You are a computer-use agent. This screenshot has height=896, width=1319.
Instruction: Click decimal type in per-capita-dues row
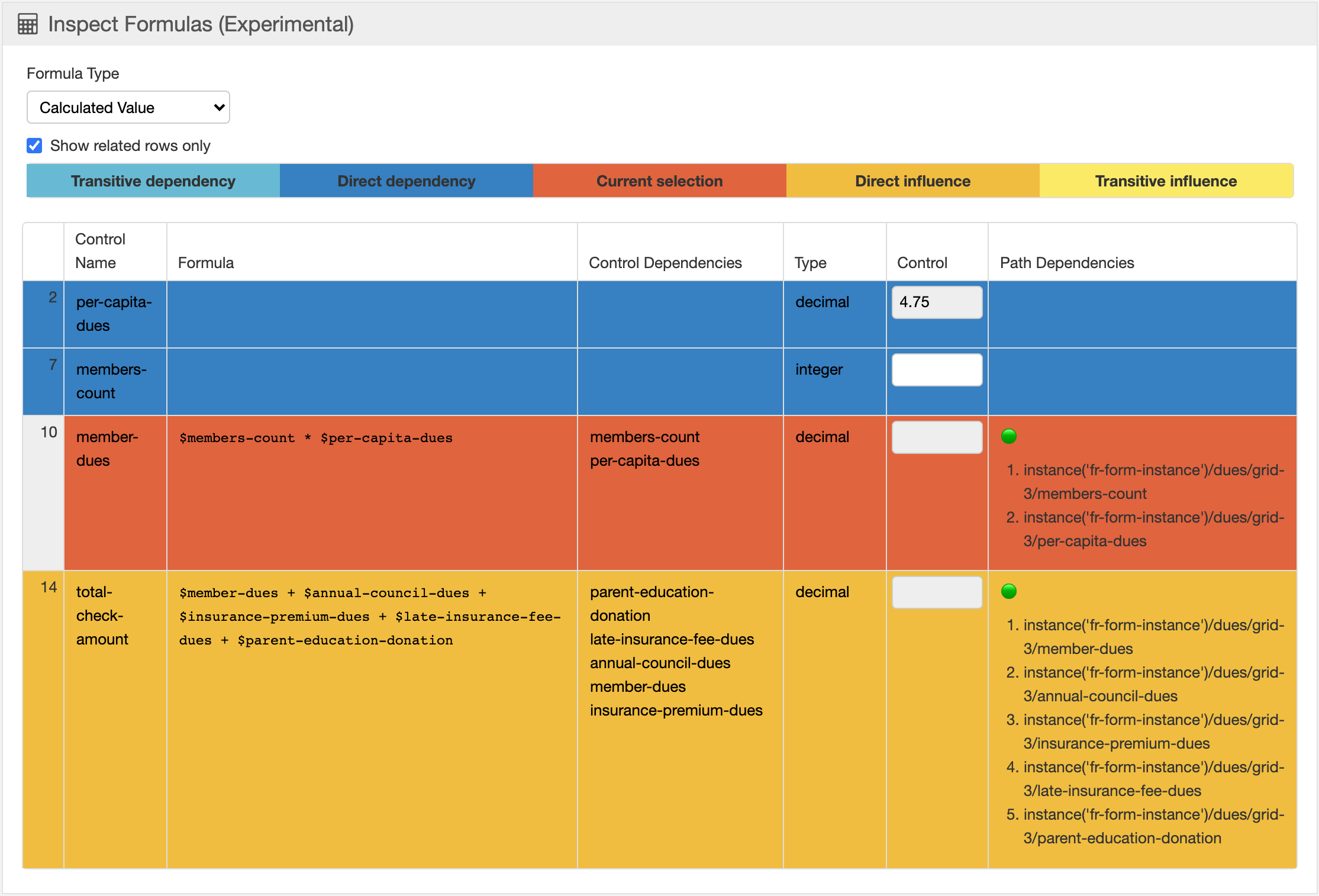pyautogui.click(x=823, y=302)
